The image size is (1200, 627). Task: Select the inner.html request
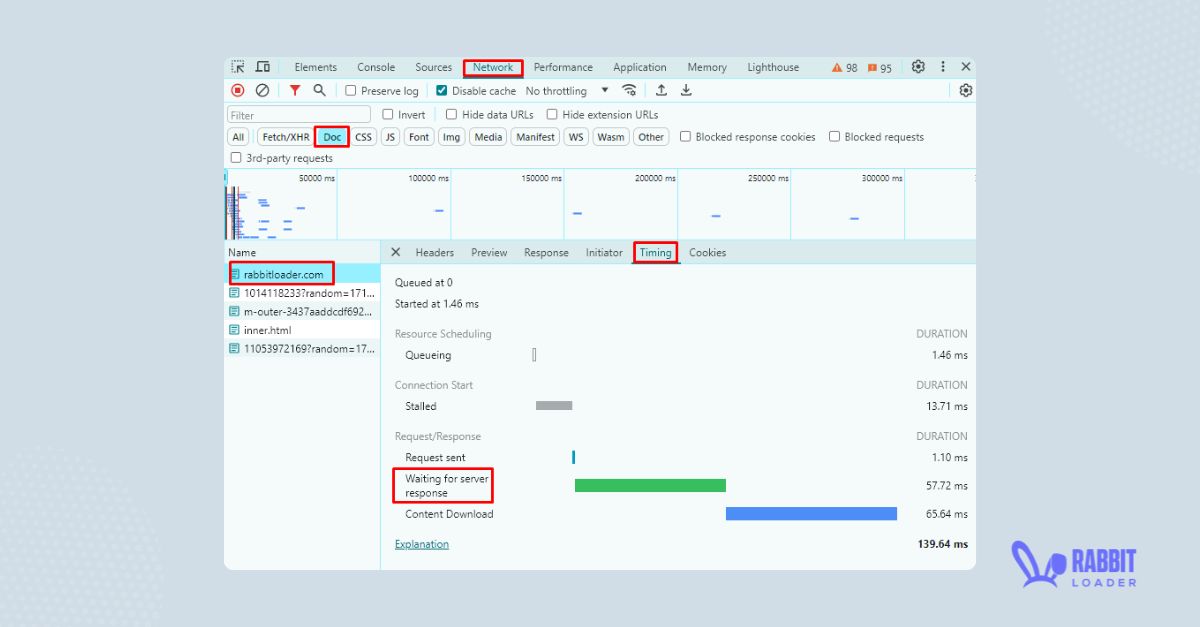pyautogui.click(x=266, y=330)
